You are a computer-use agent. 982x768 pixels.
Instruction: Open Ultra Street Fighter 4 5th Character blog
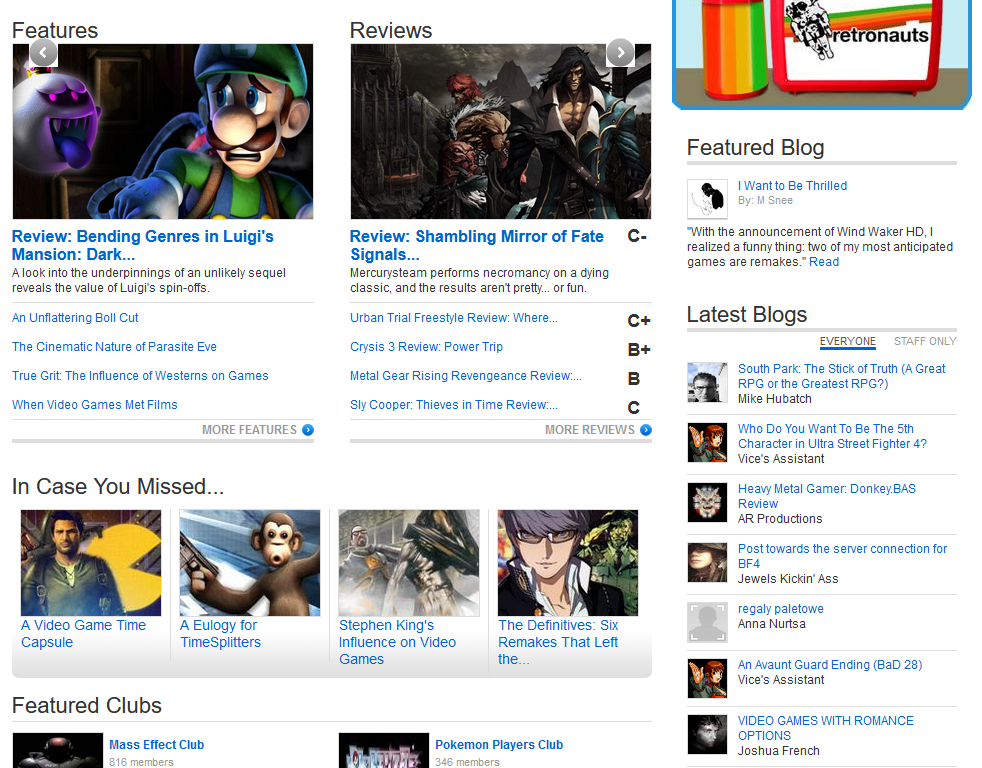pos(832,436)
